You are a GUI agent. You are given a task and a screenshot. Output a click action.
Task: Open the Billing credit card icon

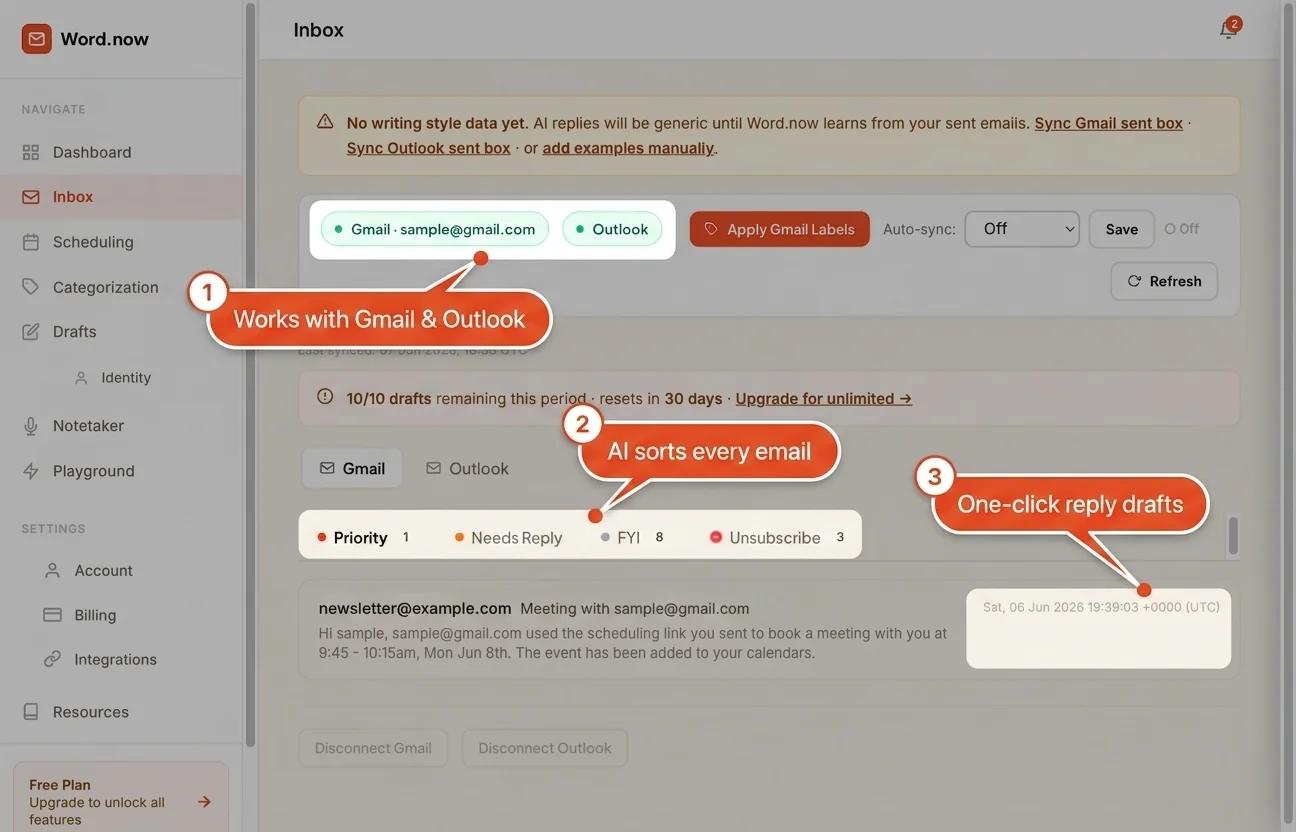[x=53, y=615]
